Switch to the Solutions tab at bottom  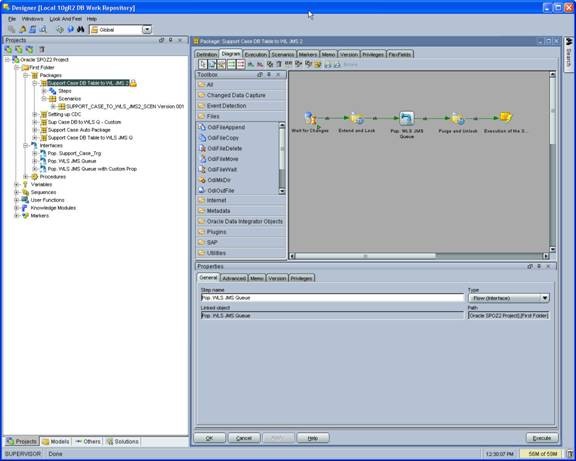123,442
